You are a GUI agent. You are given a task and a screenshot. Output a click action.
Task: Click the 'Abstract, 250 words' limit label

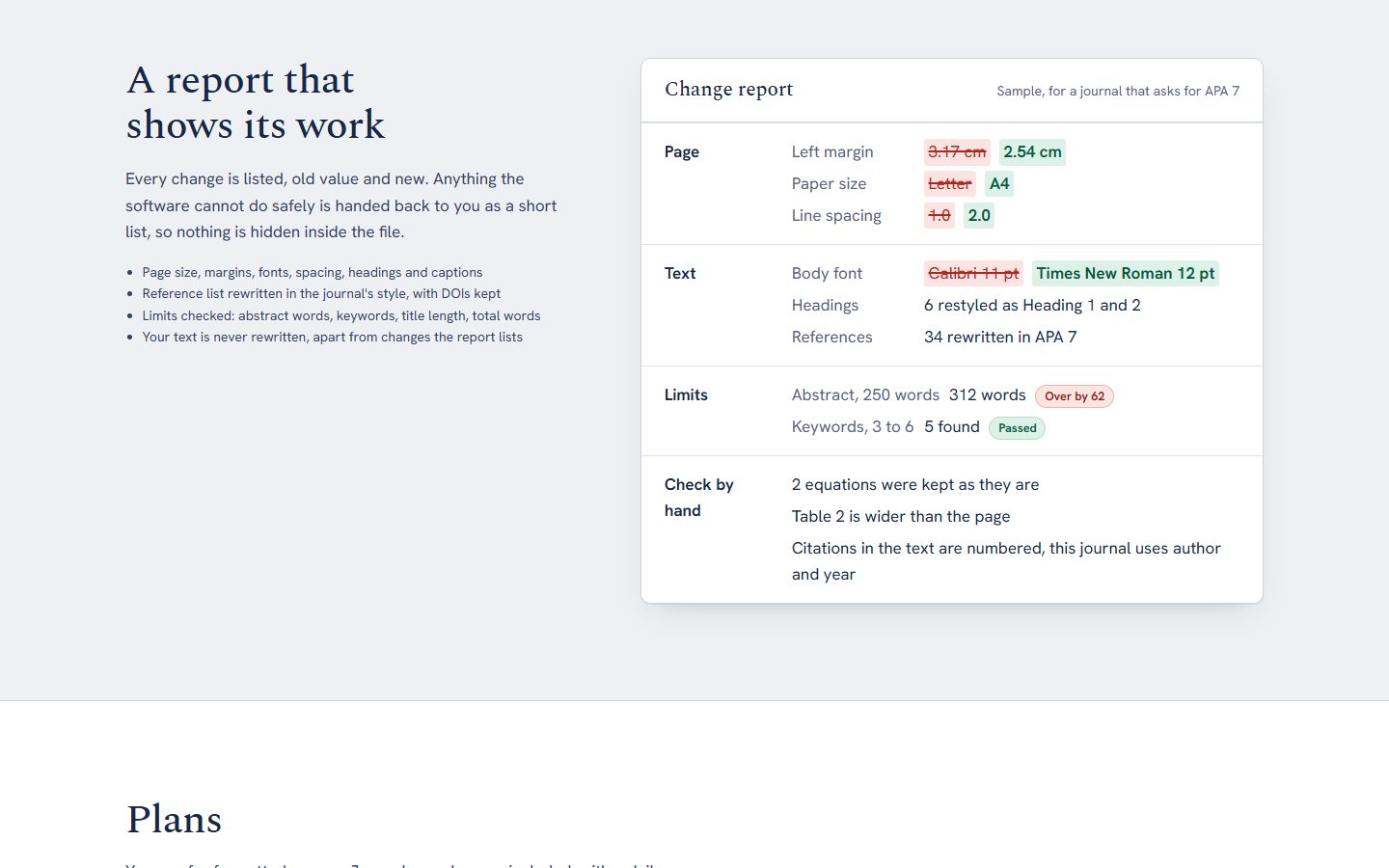pos(865,395)
